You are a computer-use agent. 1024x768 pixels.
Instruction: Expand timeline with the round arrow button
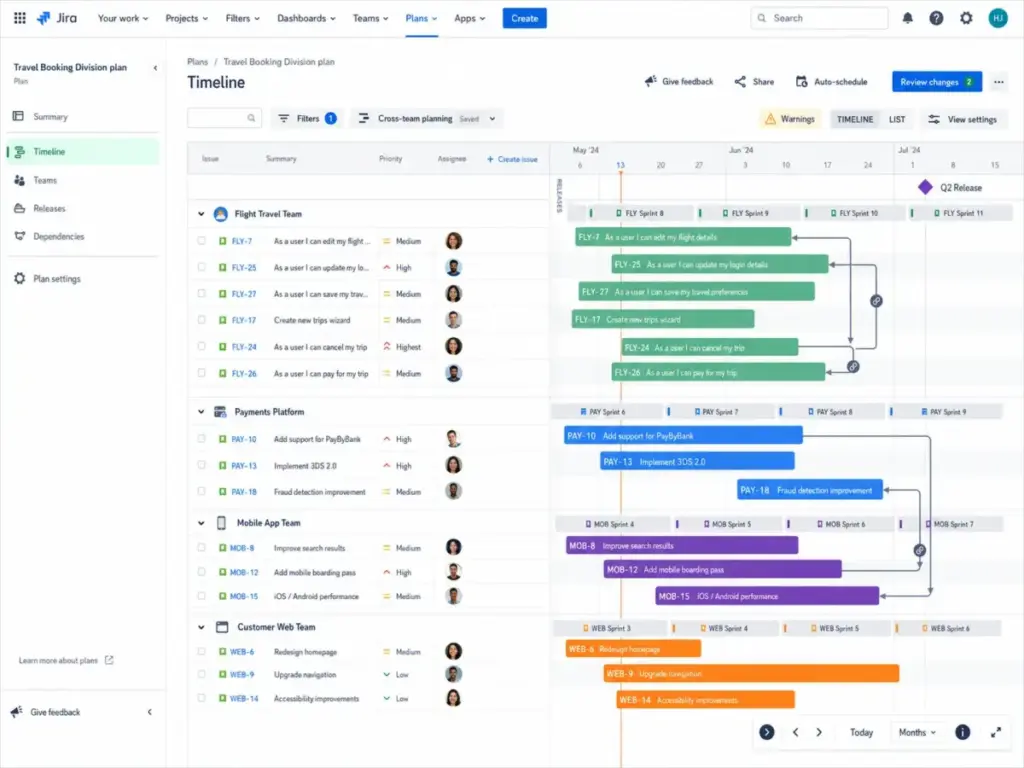pos(767,732)
